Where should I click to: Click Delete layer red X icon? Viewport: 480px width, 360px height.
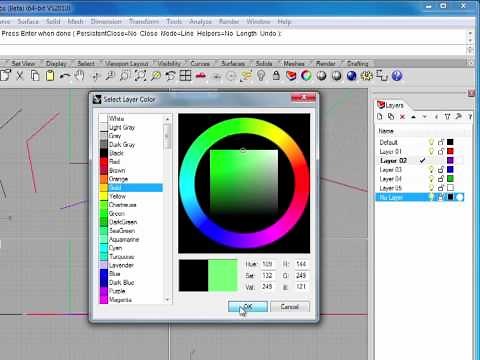coord(402,117)
